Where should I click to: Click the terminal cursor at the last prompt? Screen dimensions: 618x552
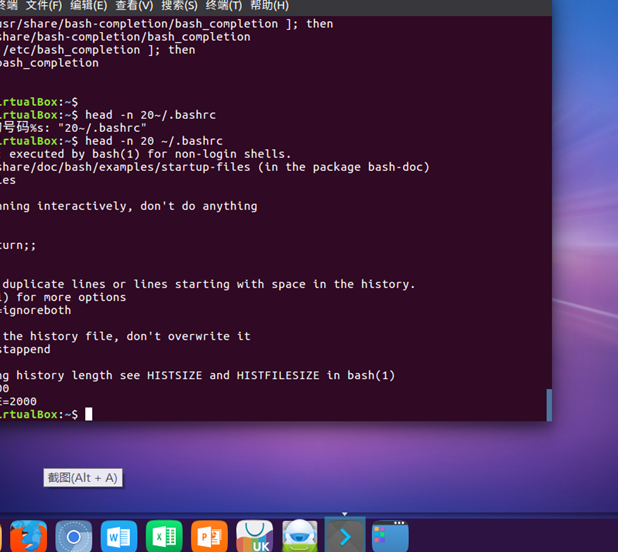[x=89, y=414]
